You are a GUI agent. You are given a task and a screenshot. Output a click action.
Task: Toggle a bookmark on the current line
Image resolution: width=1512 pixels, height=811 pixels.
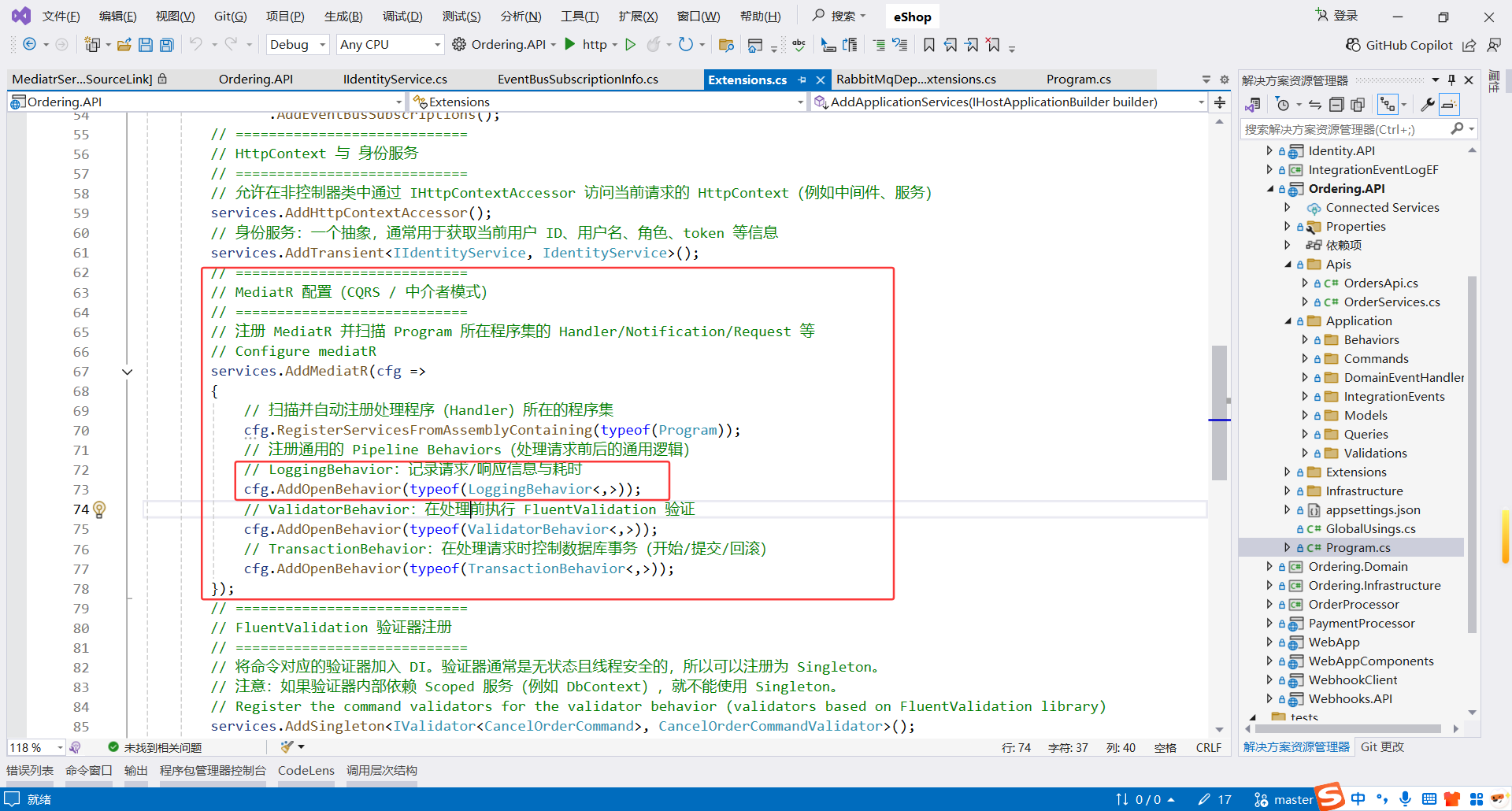(x=928, y=45)
